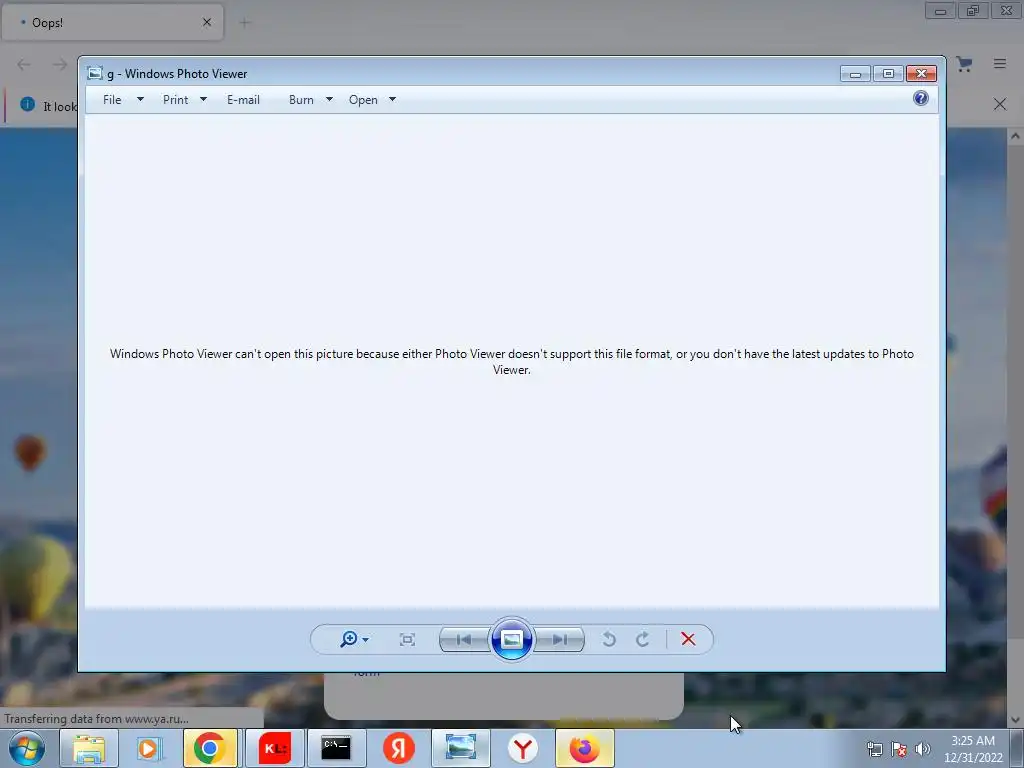Open the Photo Viewer help icon
Image resolution: width=1024 pixels, height=768 pixels.
[920, 99]
